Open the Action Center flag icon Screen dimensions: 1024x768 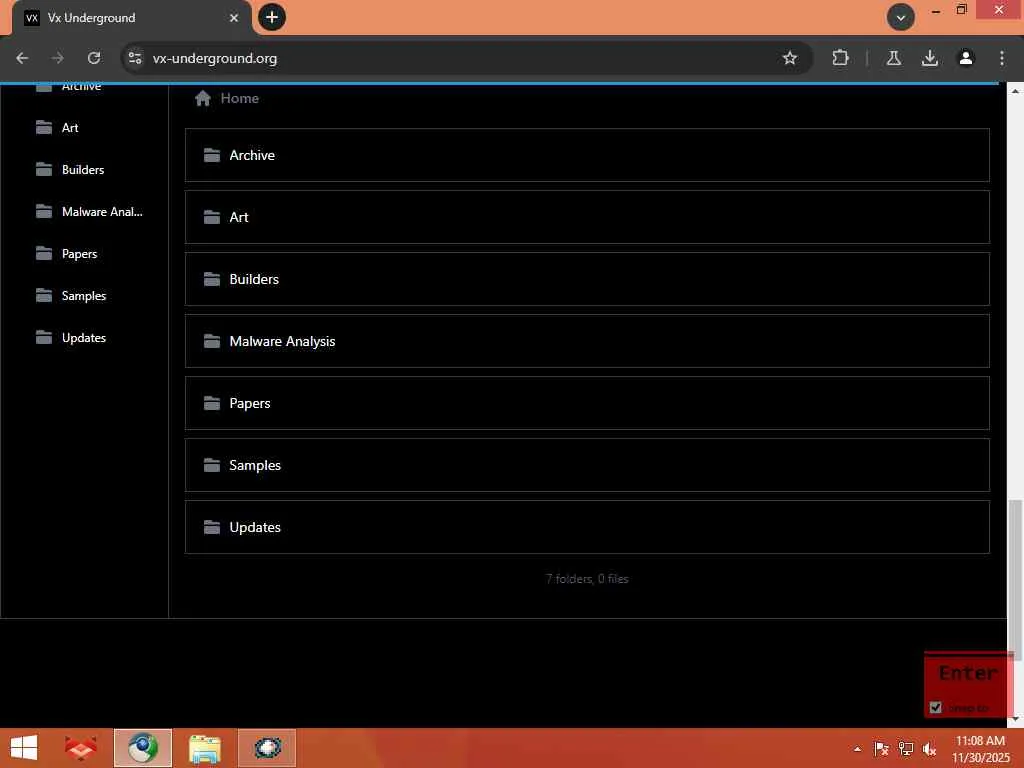tap(882, 749)
